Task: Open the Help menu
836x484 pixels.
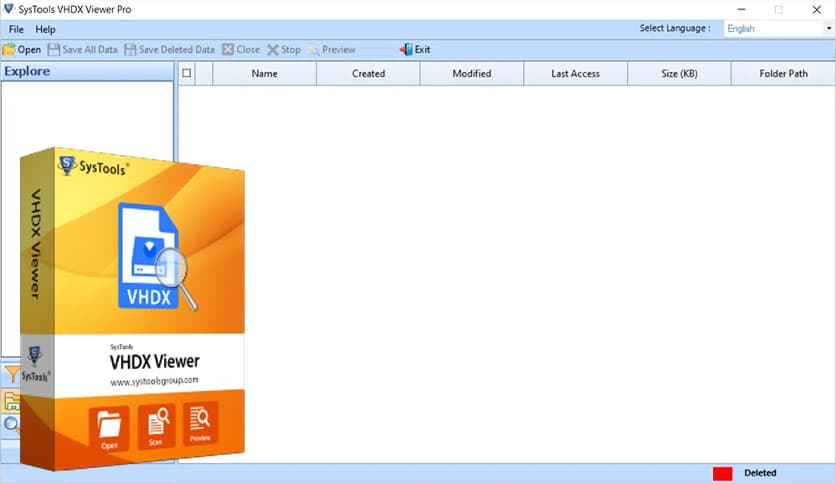Action: (45, 29)
